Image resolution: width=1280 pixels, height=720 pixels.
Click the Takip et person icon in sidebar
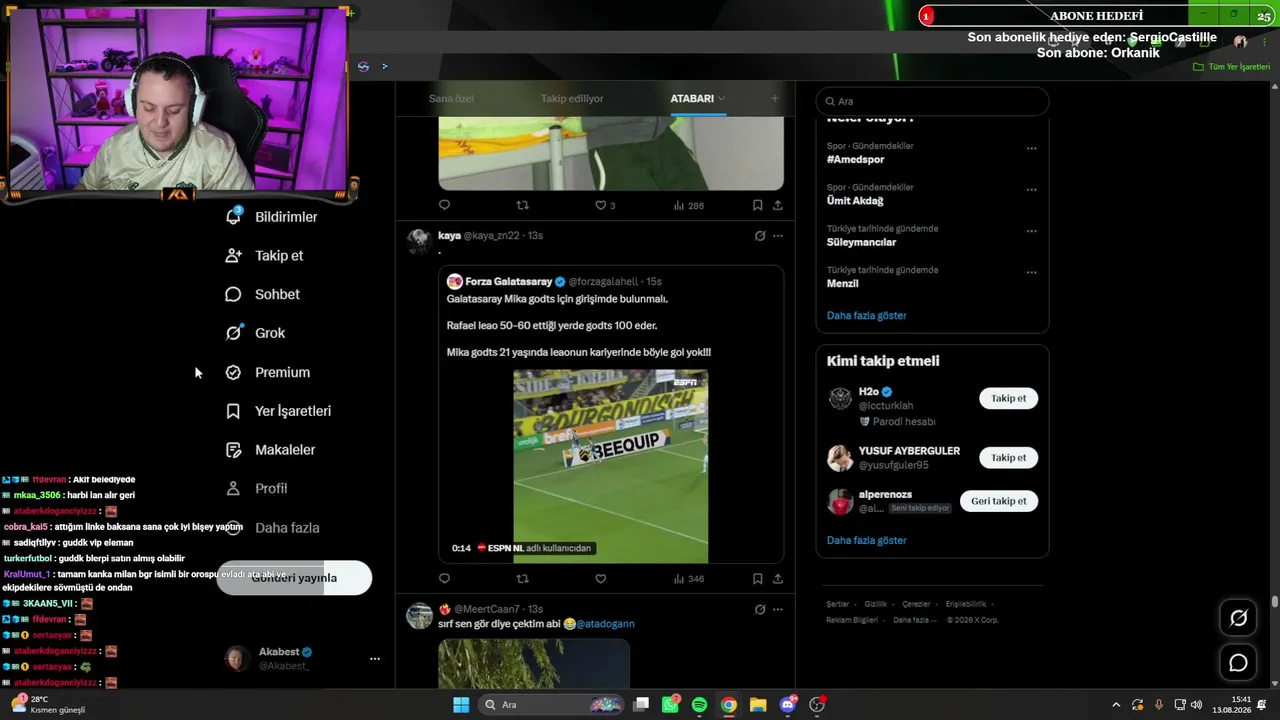click(233, 255)
